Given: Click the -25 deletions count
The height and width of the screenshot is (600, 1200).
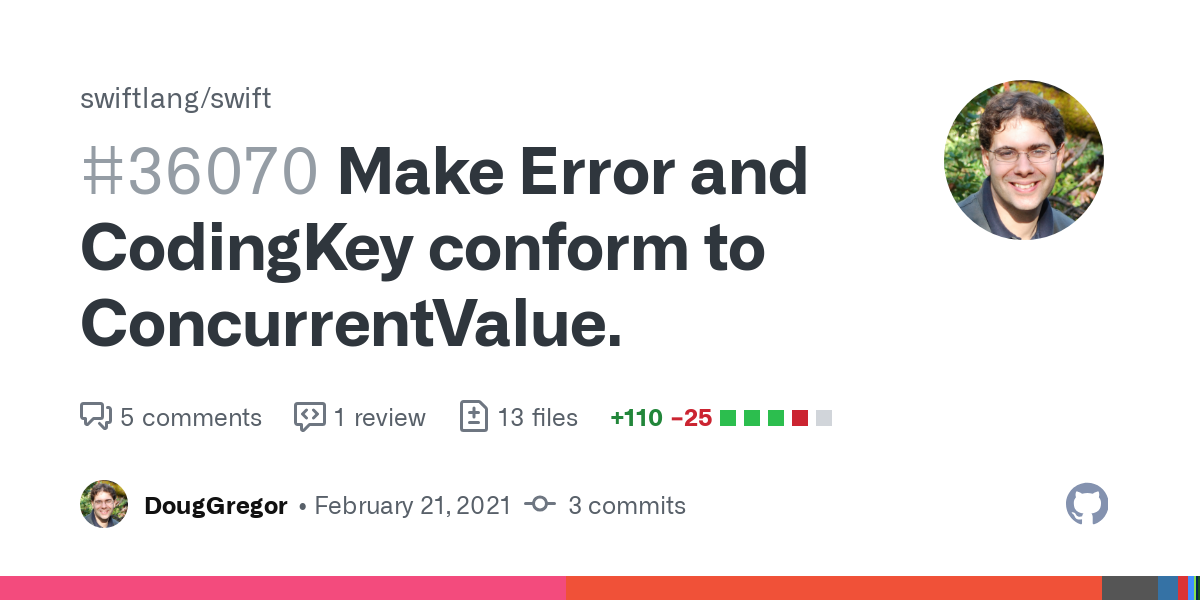Looking at the screenshot, I should coord(691,417).
